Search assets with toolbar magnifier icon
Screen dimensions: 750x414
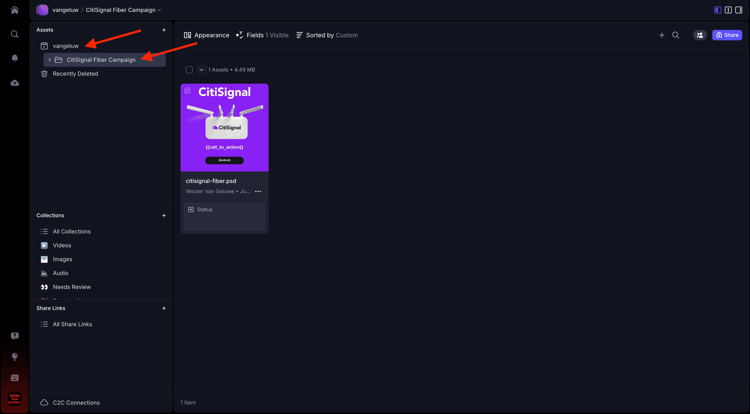coord(675,35)
